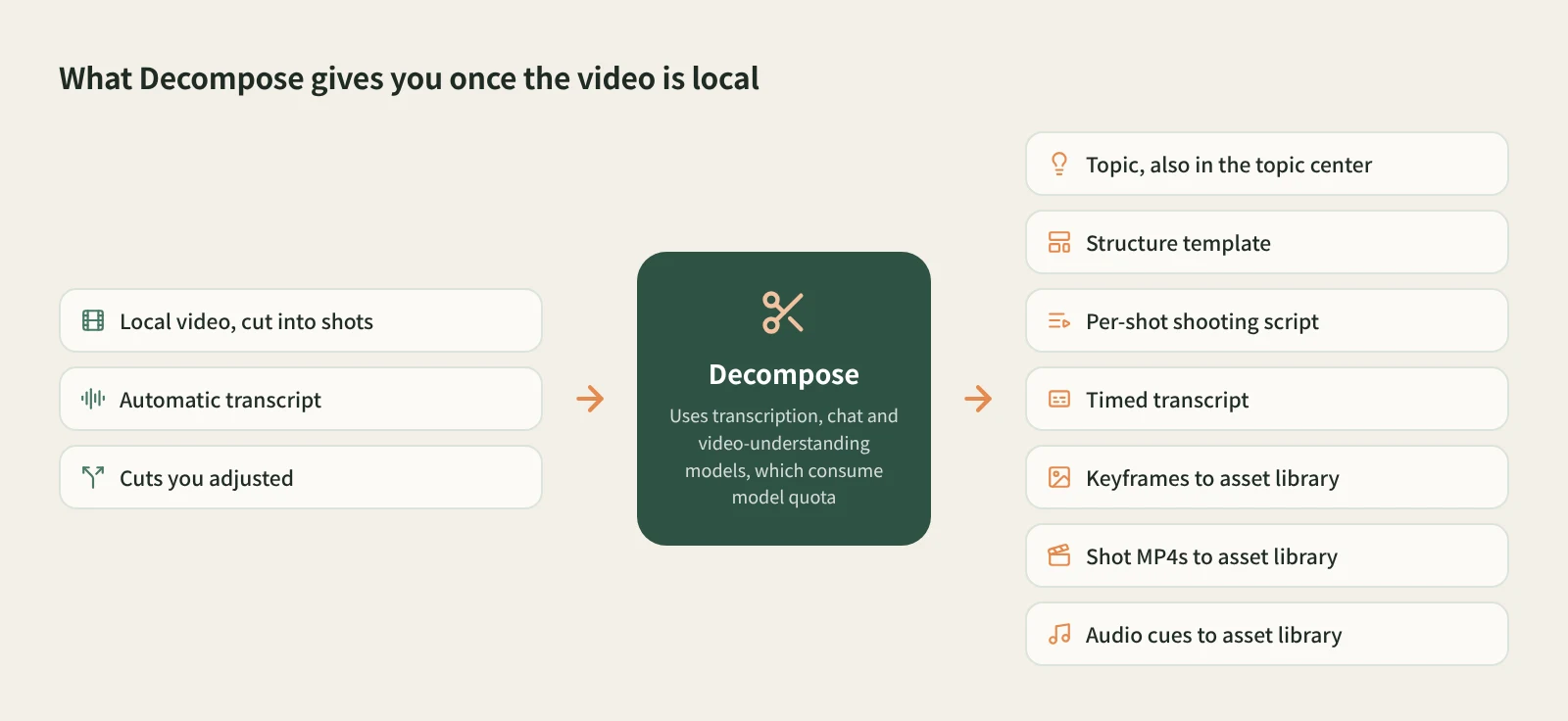Click the title "What Decompose gives you once the video is local"
1568x721 pixels.
(x=409, y=78)
